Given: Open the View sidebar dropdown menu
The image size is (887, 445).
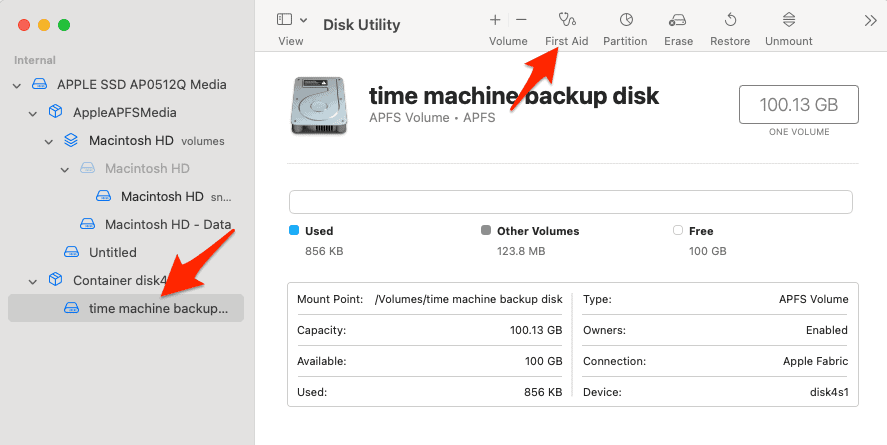Looking at the screenshot, I should [291, 20].
